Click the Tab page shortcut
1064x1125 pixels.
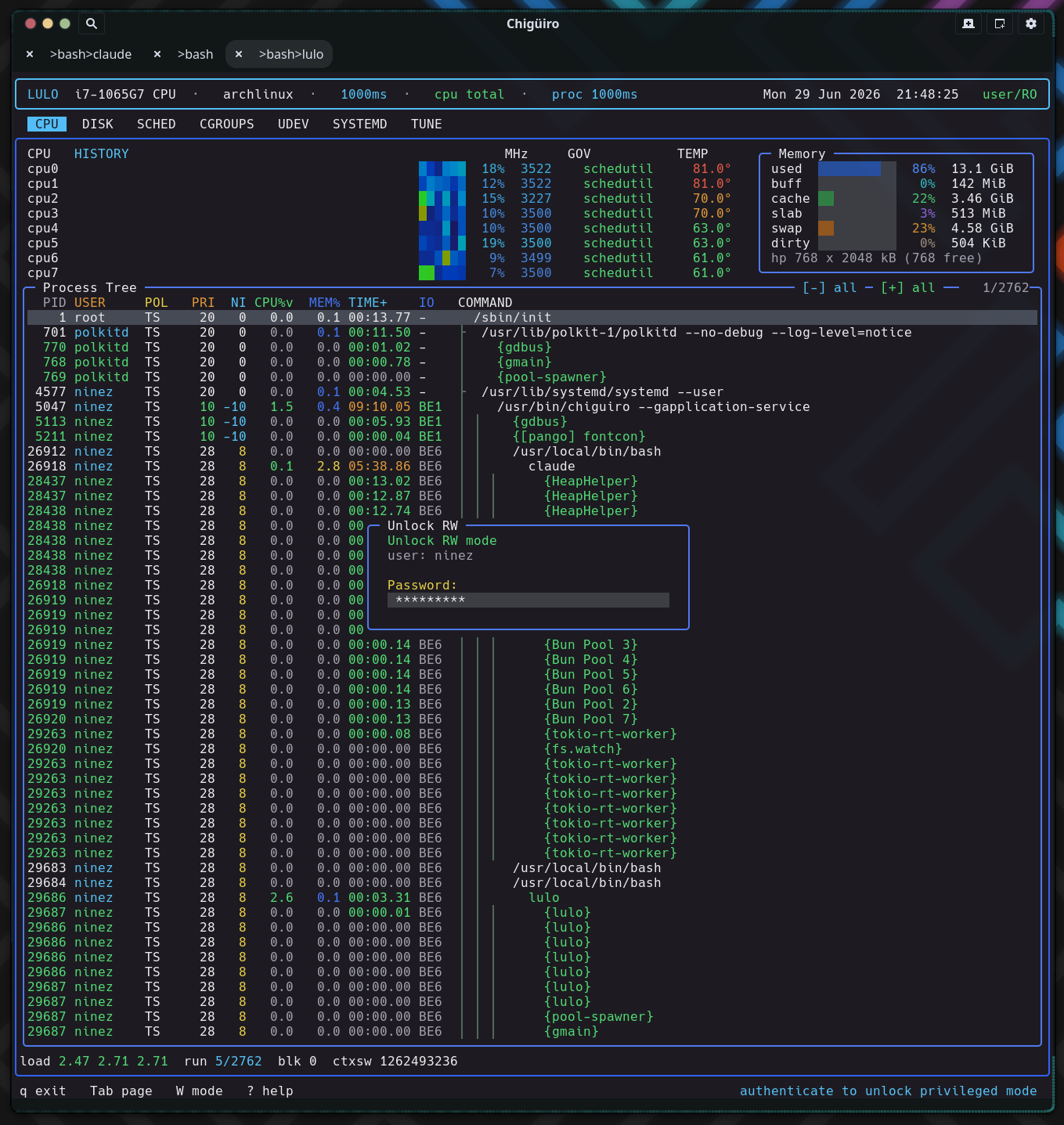point(121,1091)
